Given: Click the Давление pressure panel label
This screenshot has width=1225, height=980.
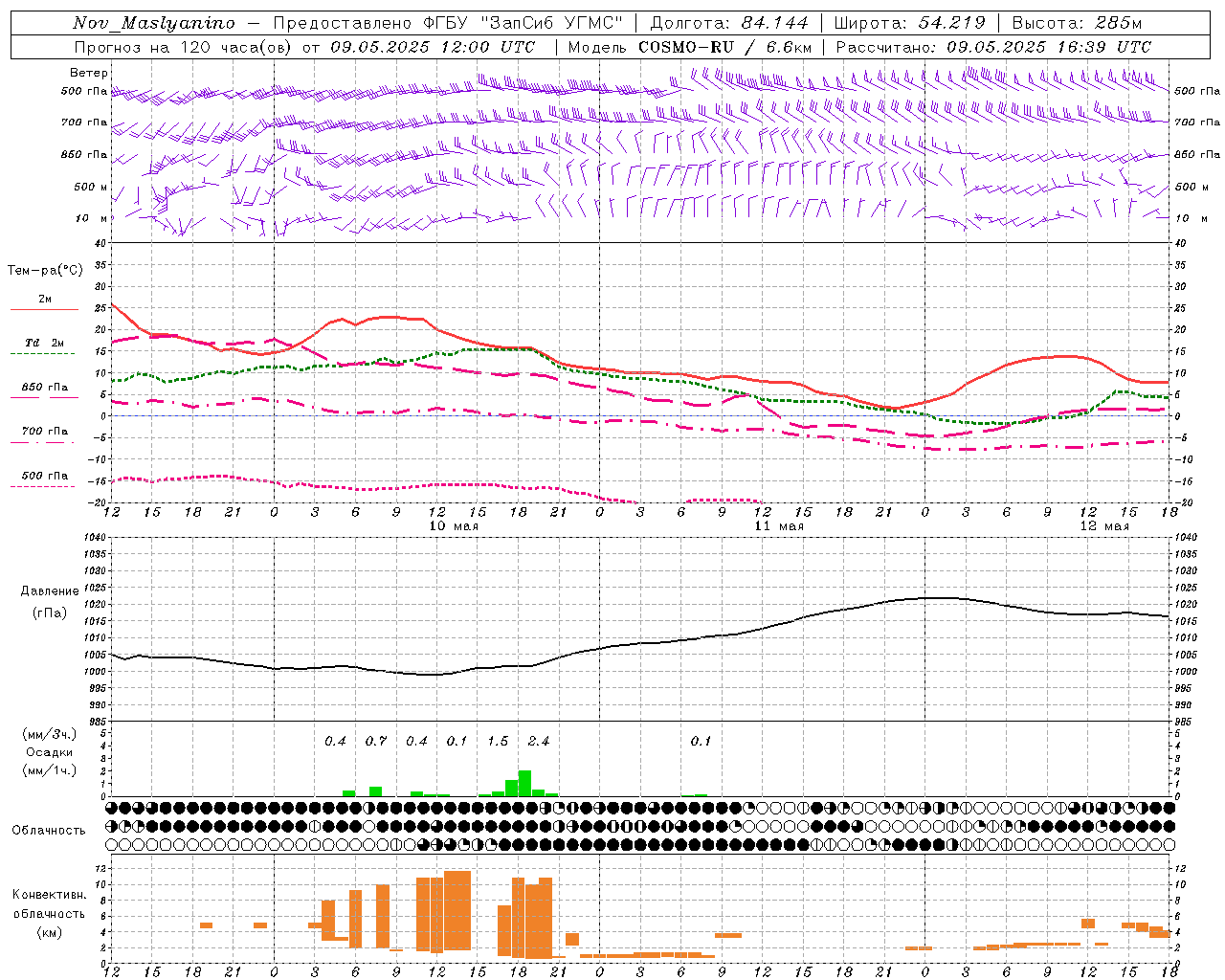Looking at the screenshot, I should pyautogui.click(x=50, y=591).
